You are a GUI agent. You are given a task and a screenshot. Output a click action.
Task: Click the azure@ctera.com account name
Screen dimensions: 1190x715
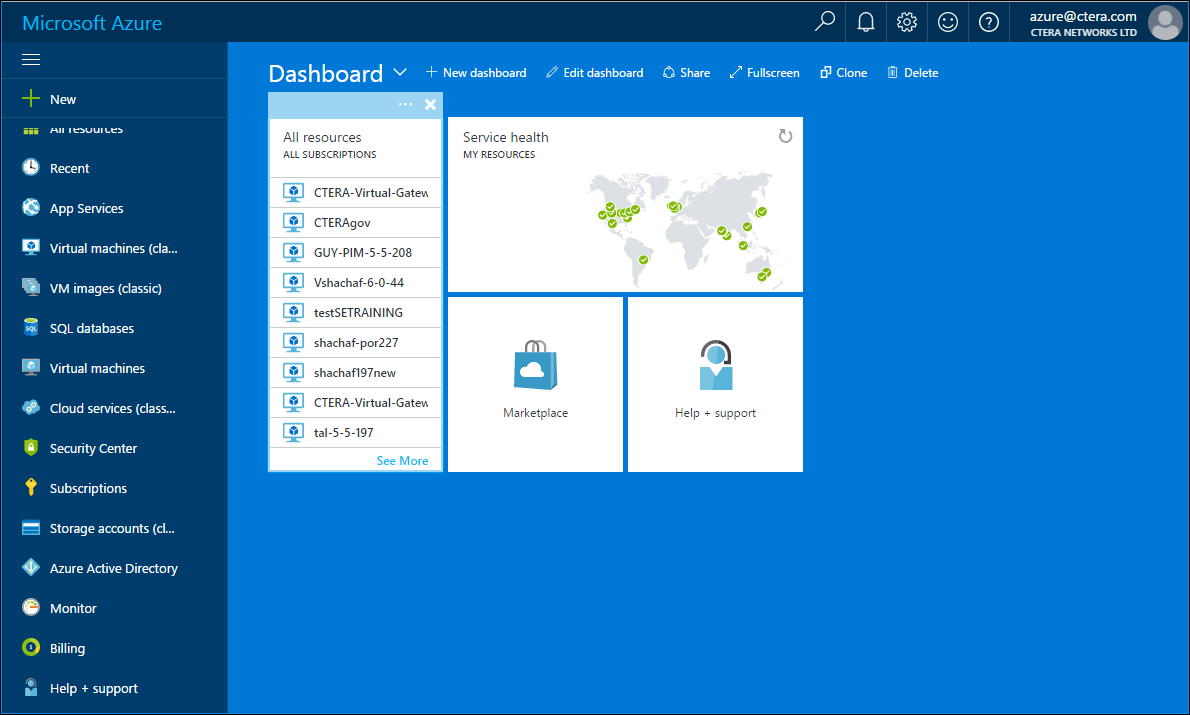point(1083,16)
